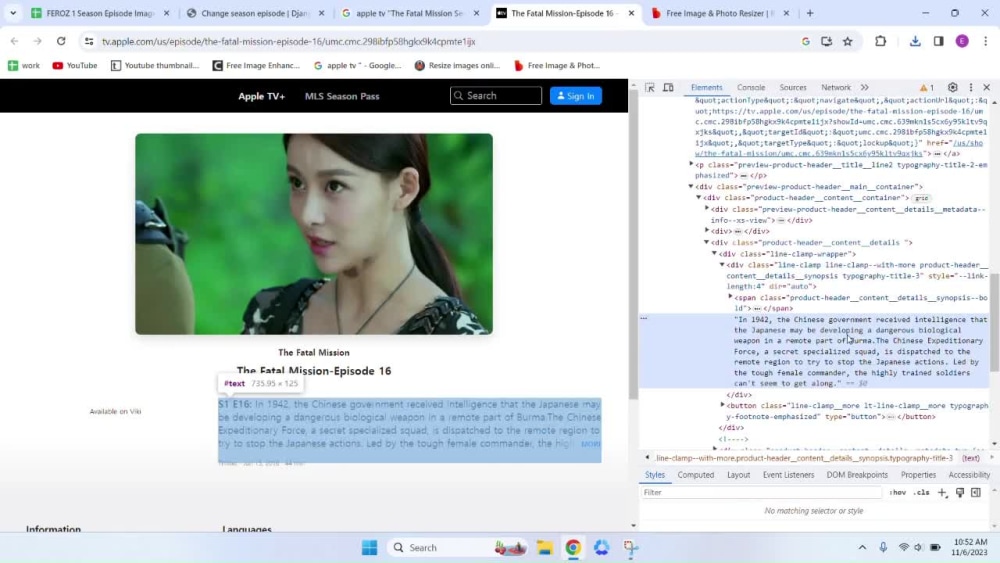Screen dimensions: 1000x563
Task: Collapse the preview-product-header__main__container div
Action: (x=691, y=187)
